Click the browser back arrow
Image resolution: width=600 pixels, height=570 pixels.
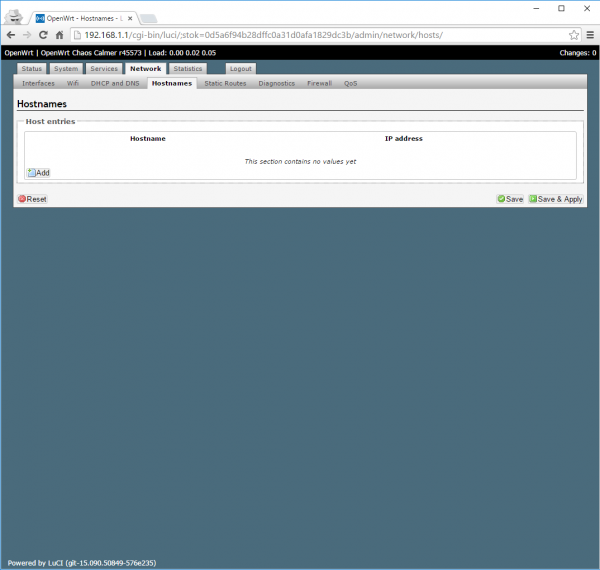11,34
